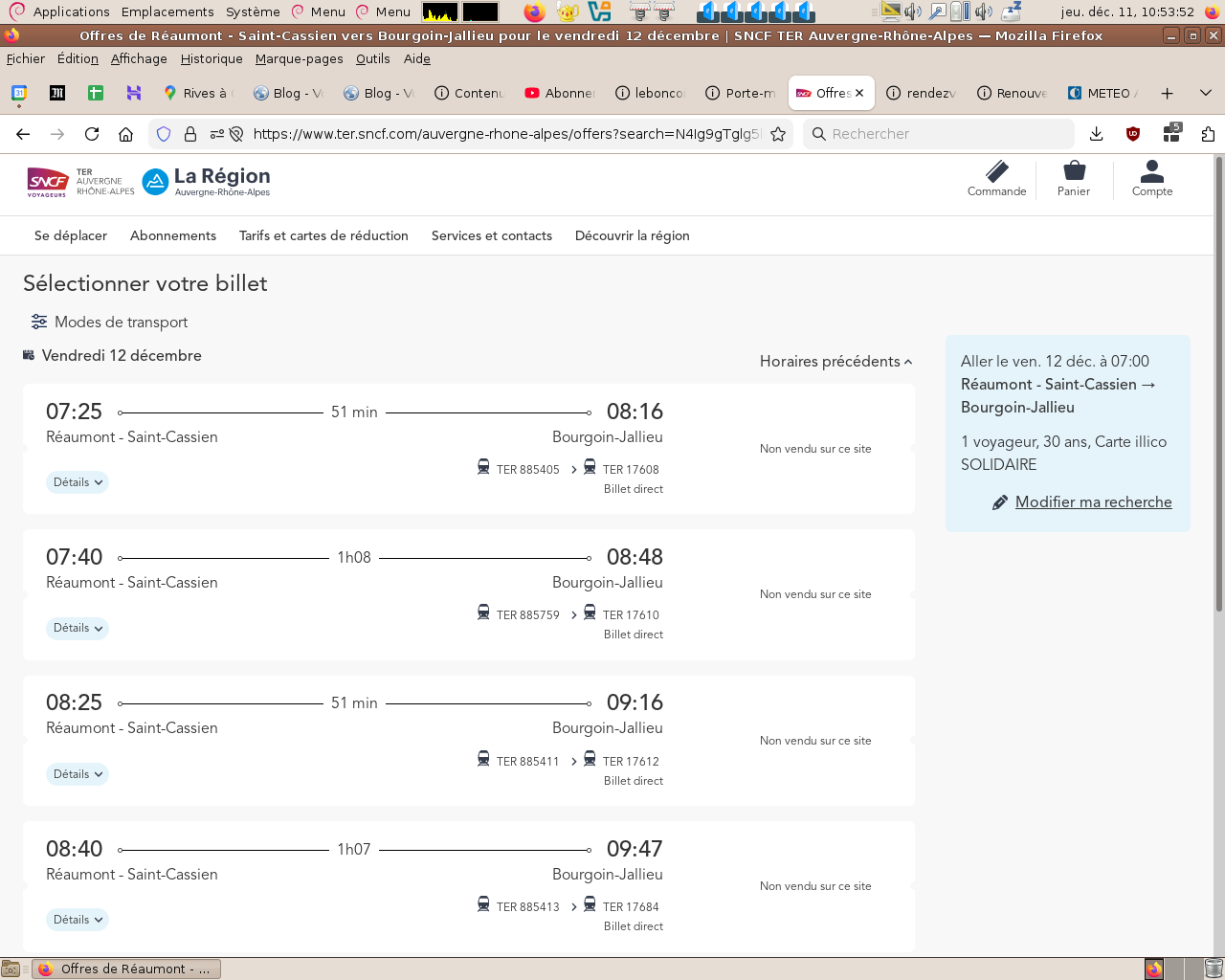Switch to the leboncoin browser tab
This screenshot has height=980, width=1225.
click(651, 93)
